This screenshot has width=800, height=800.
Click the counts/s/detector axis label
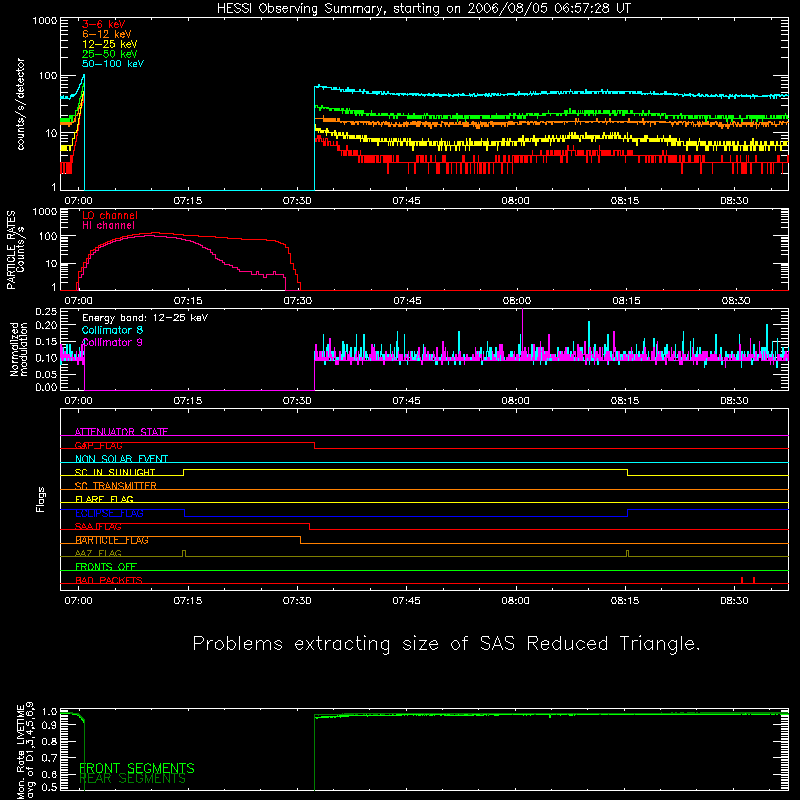[20, 104]
